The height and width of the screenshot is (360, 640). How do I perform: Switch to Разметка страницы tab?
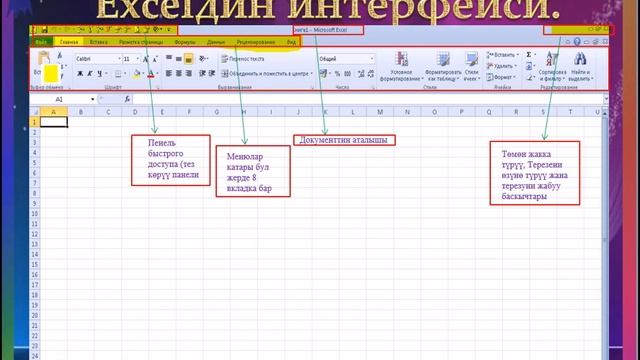click(141, 42)
